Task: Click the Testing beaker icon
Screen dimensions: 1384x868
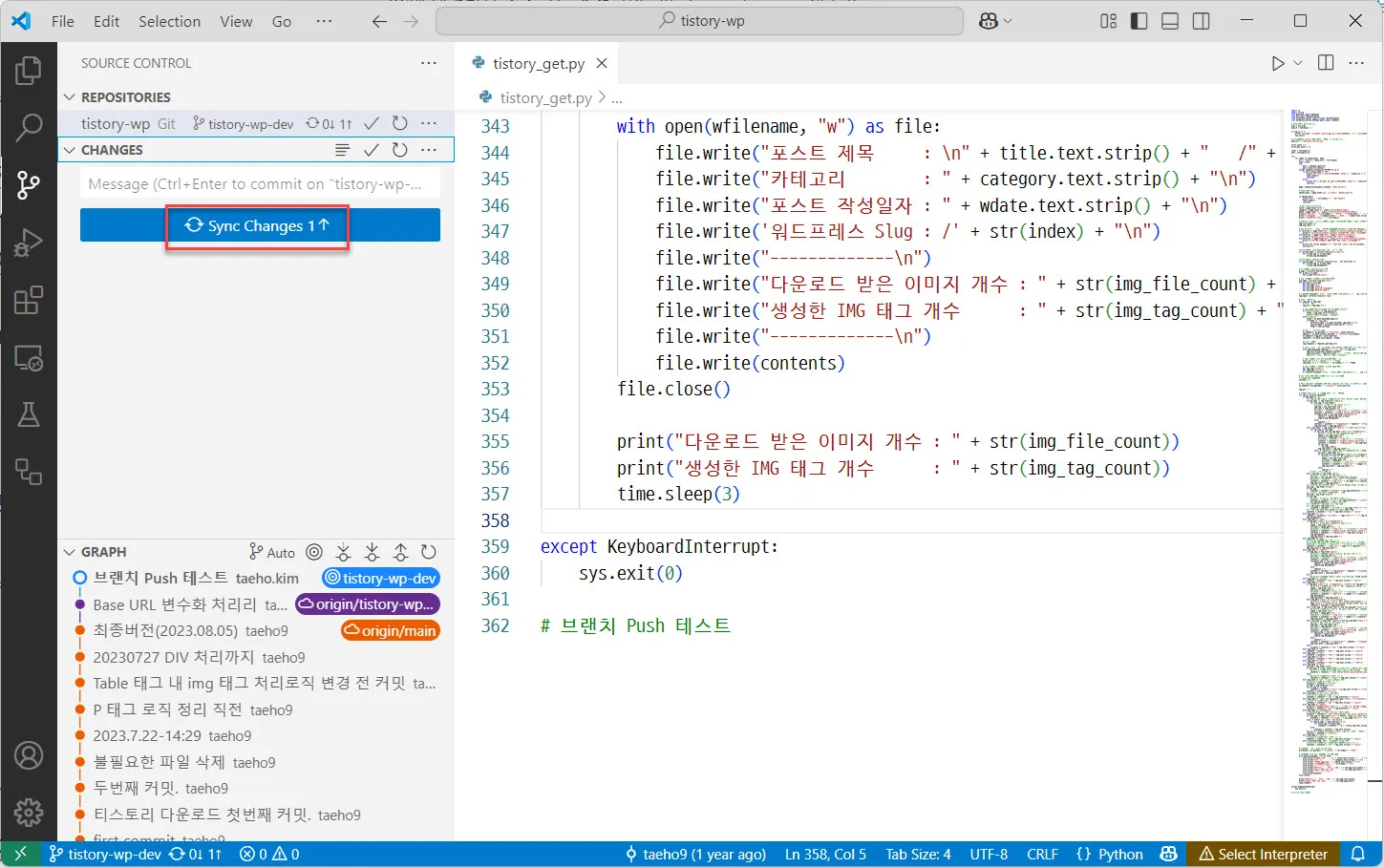Action: pyautogui.click(x=29, y=413)
